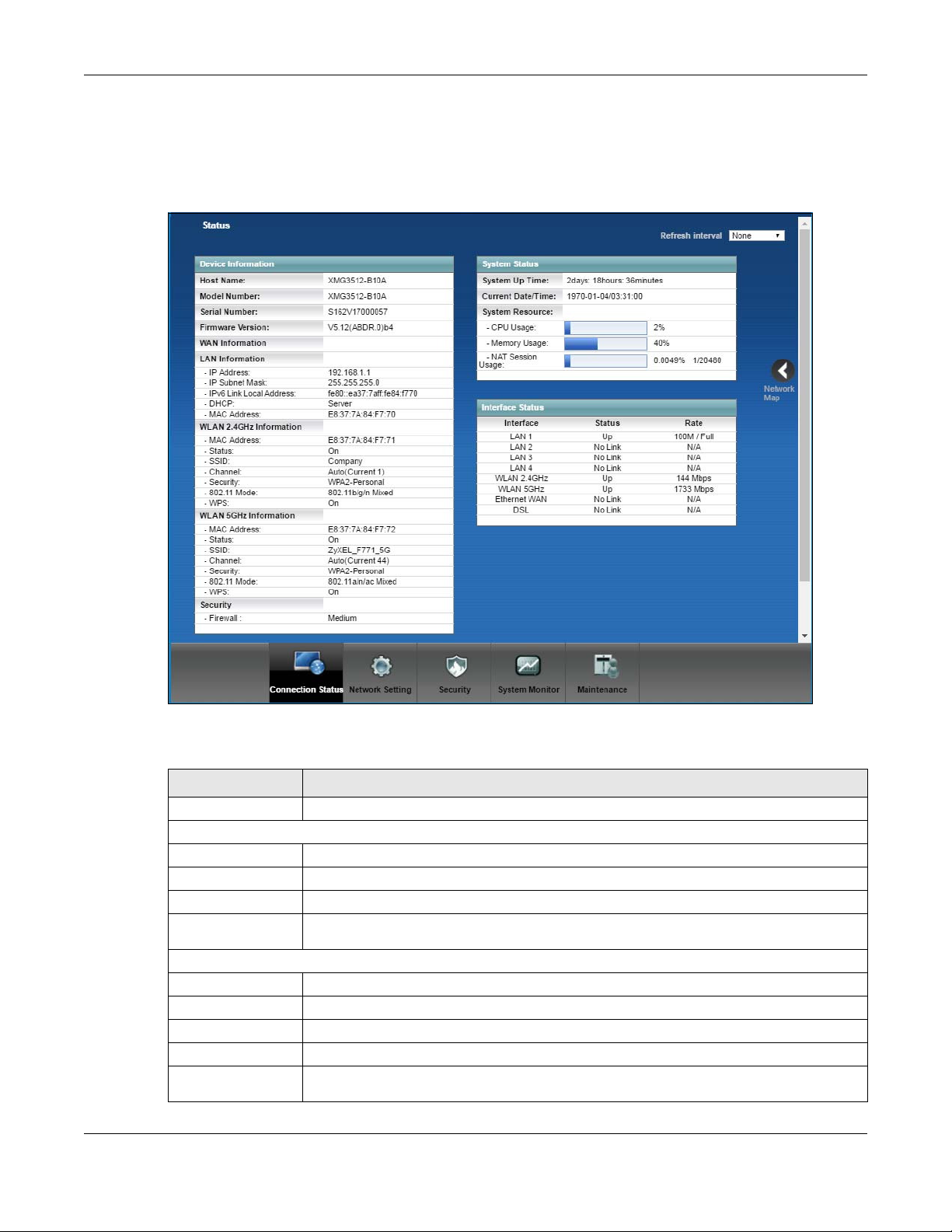Open the Connection Status globe icon

pos(309,664)
